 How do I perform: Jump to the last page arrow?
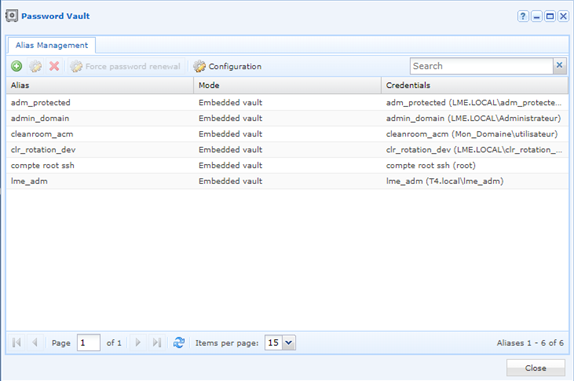pyautogui.click(x=157, y=343)
